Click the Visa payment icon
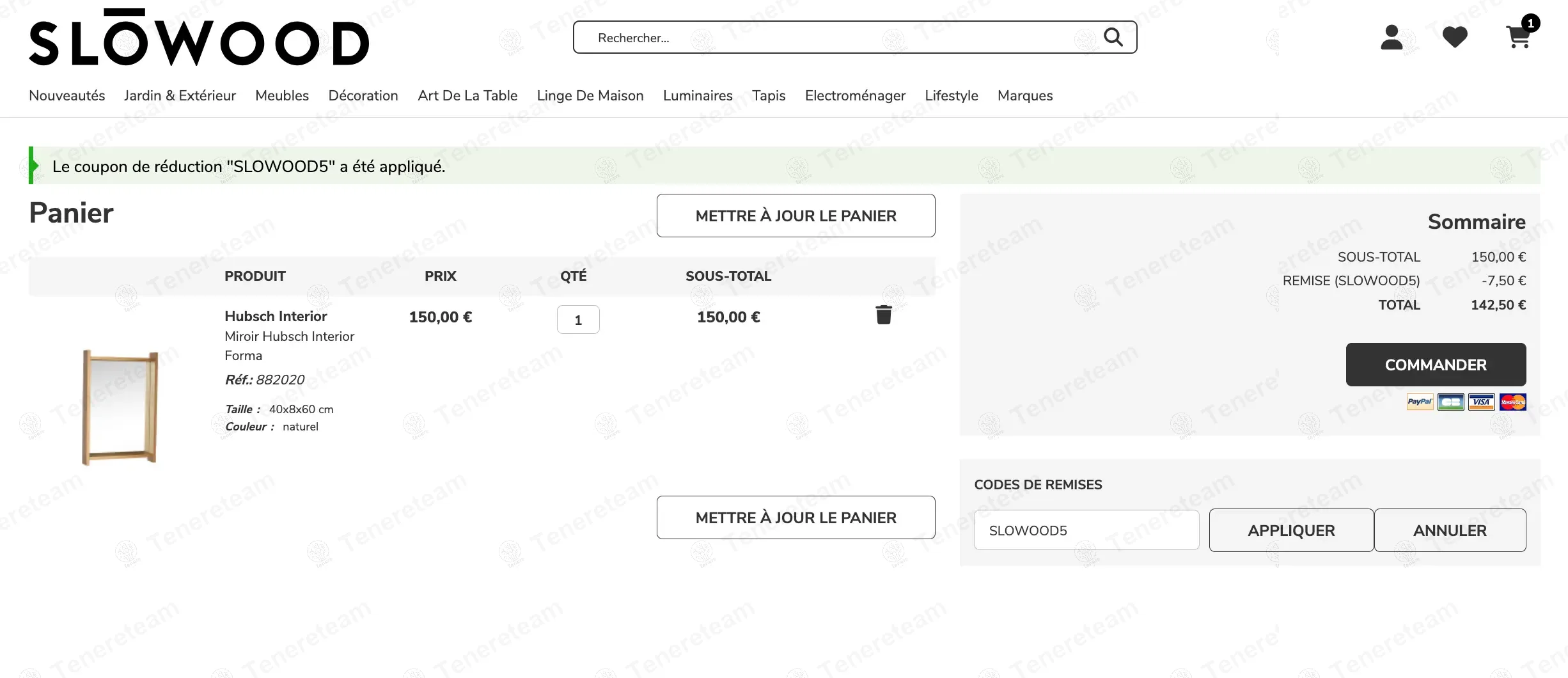 click(1482, 402)
